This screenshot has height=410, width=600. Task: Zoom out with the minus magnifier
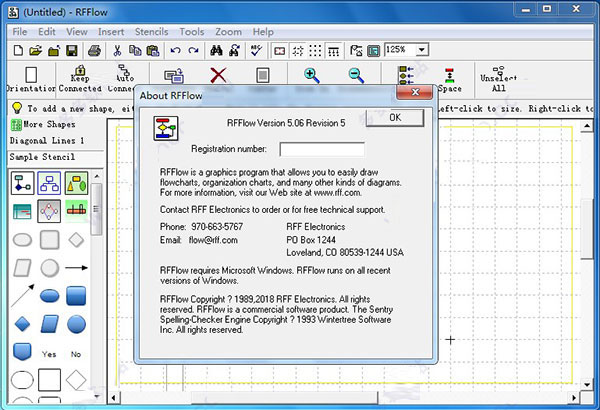tap(356, 75)
